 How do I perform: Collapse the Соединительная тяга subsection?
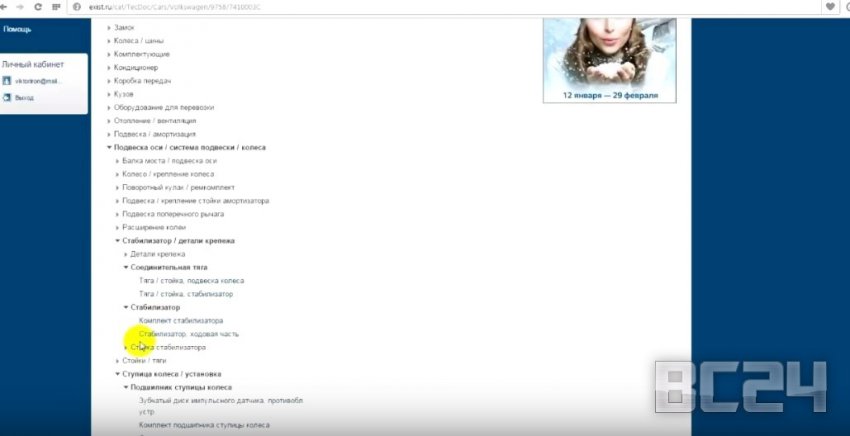click(x=126, y=267)
